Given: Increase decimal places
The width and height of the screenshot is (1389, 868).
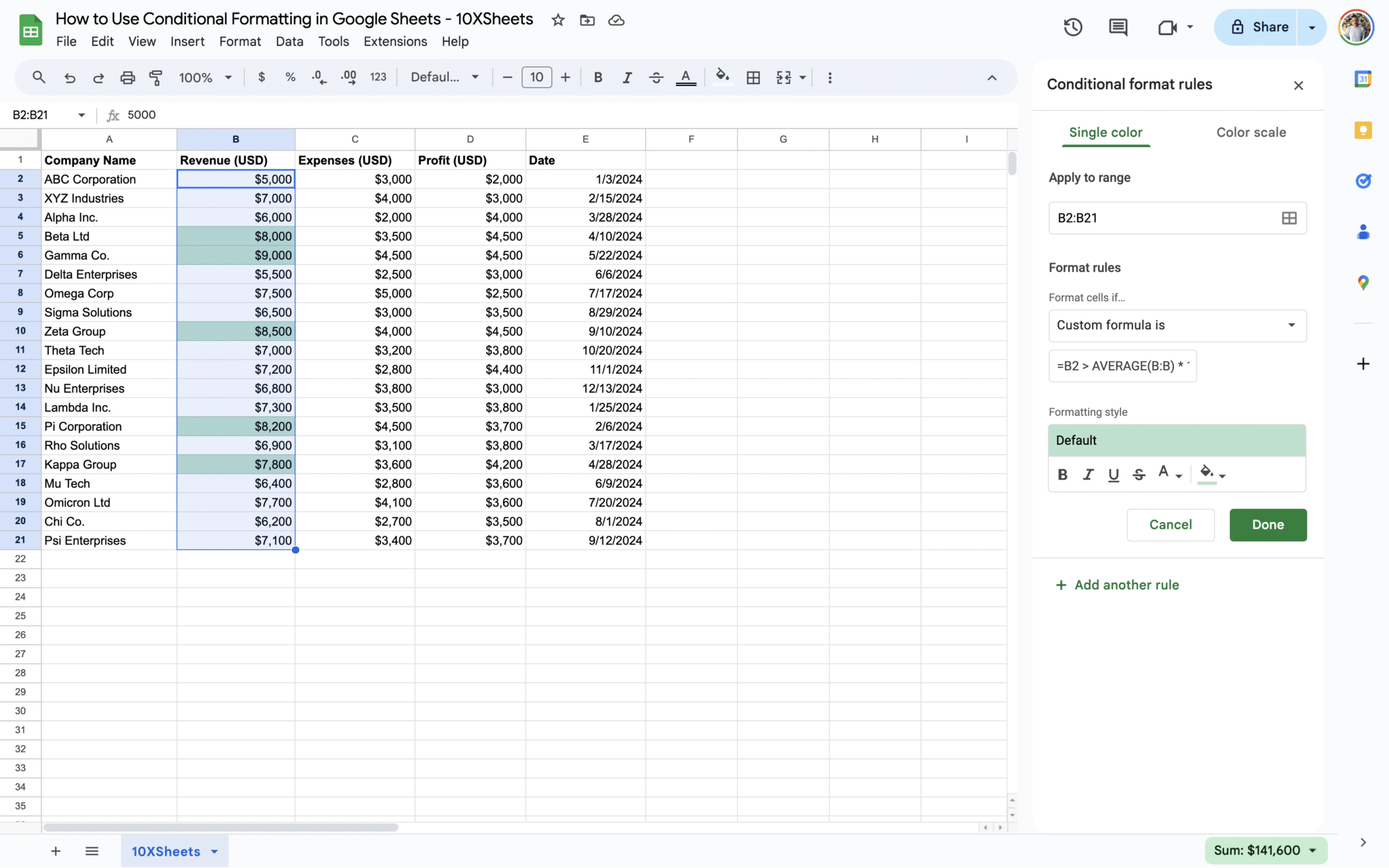Looking at the screenshot, I should 349,77.
